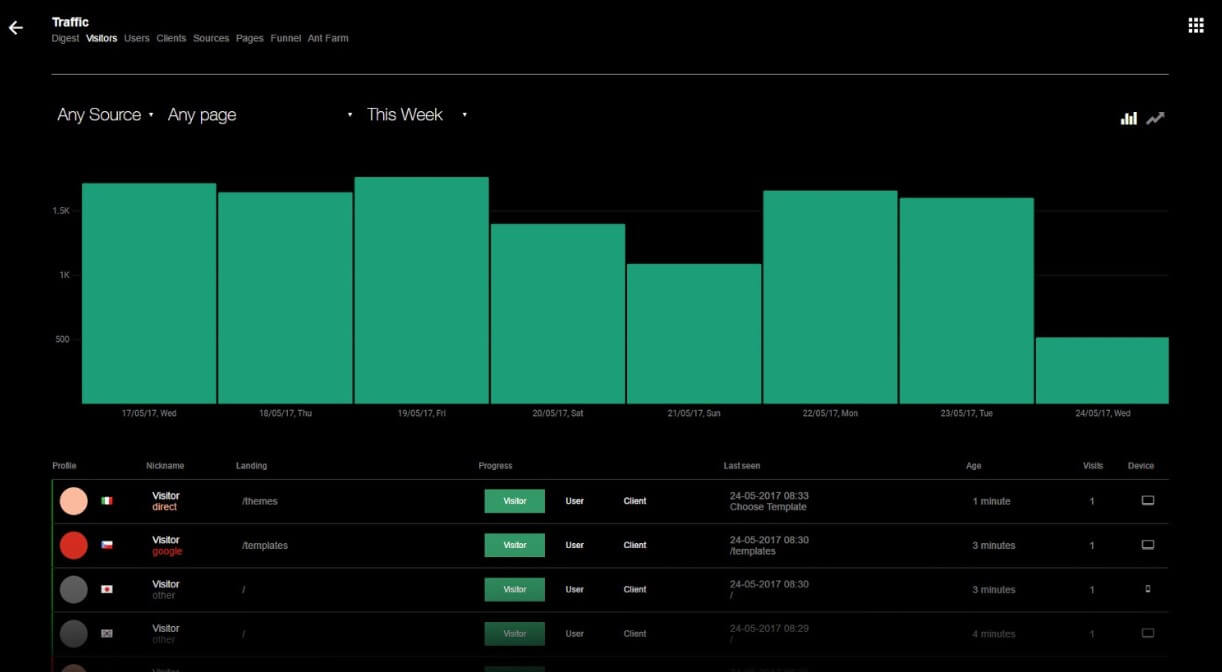Click desktop device icon in first visitor row

pyautogui.click(x=1147, y=501)
